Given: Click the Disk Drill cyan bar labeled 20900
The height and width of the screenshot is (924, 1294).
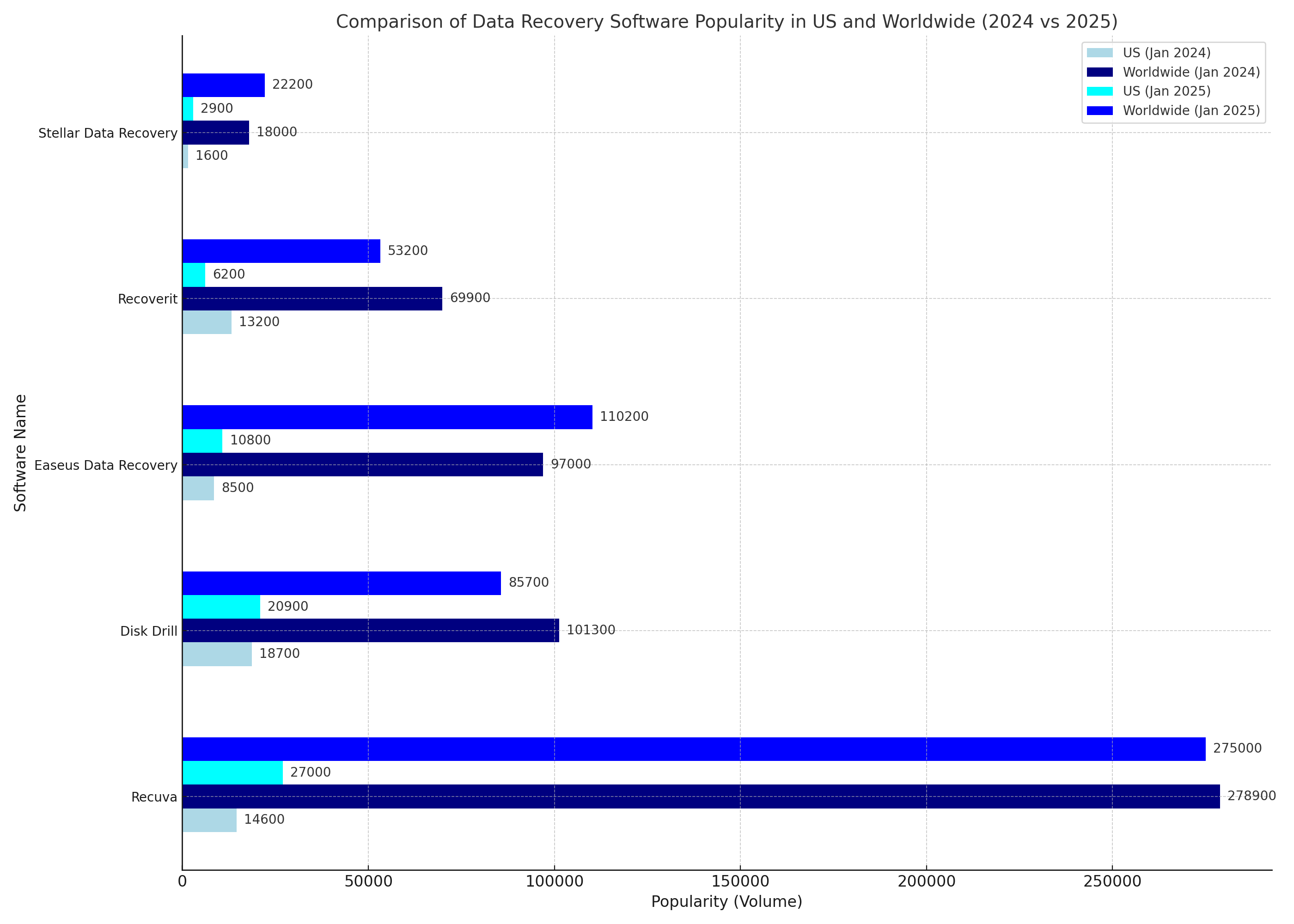Looking at the screenshot, I should click(x=221, y=607).
